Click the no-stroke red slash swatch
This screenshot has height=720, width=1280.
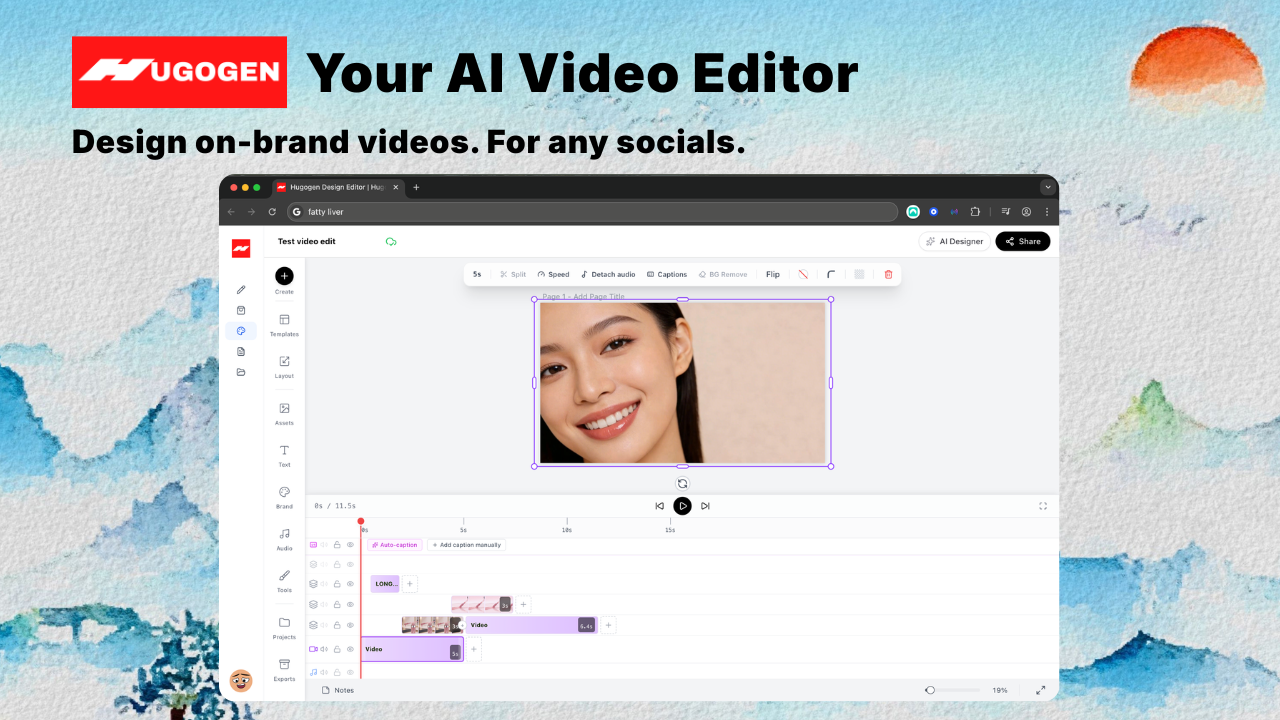click(802, 274)
